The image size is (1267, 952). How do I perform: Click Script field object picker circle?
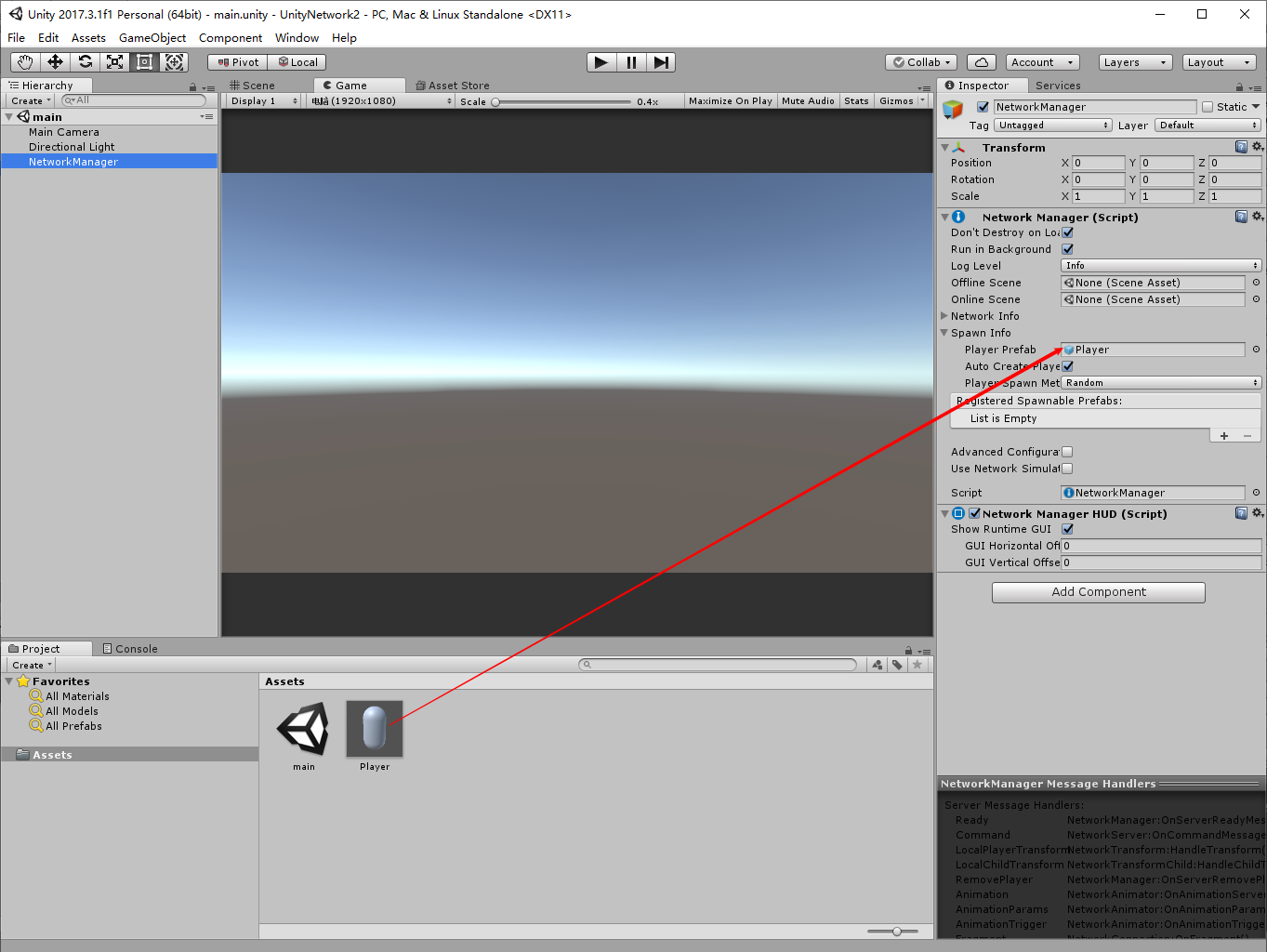point(1256,493)
